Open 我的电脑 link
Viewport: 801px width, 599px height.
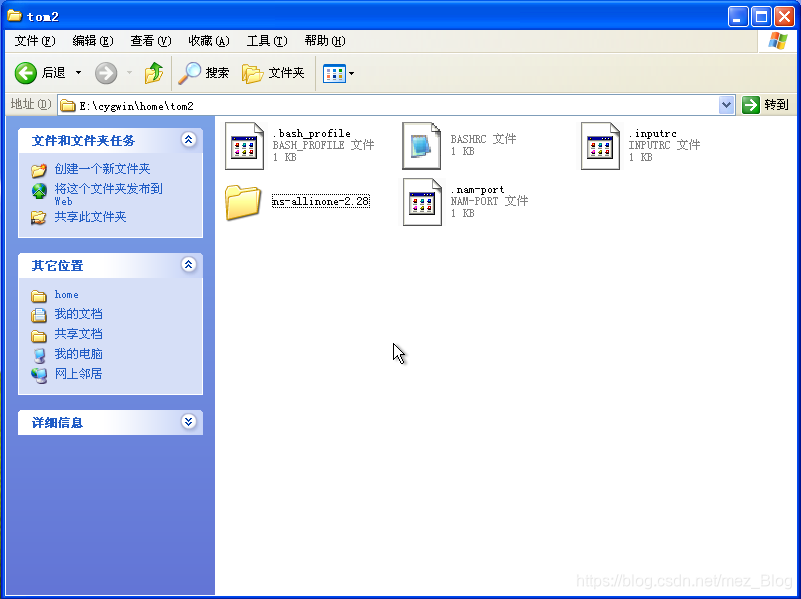[78, 354]
